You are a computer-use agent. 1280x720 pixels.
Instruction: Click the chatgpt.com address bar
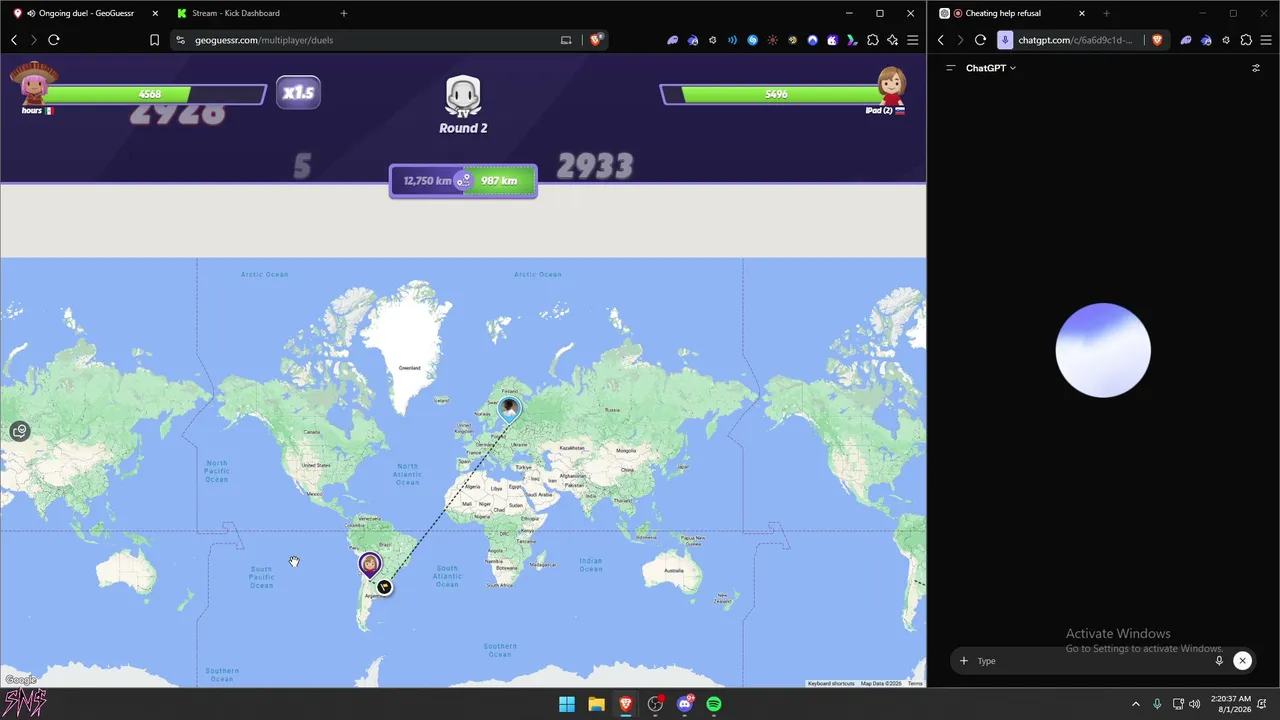click(1082, 40)
